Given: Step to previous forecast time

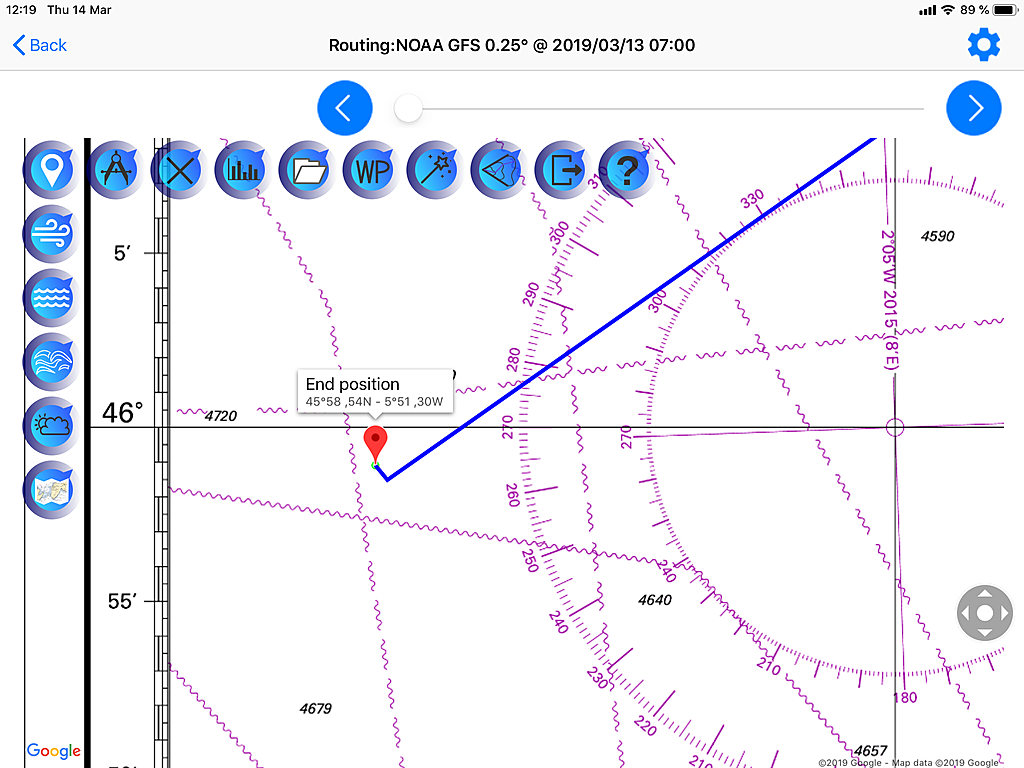Looking at the screenshot, I should [345, 108].
